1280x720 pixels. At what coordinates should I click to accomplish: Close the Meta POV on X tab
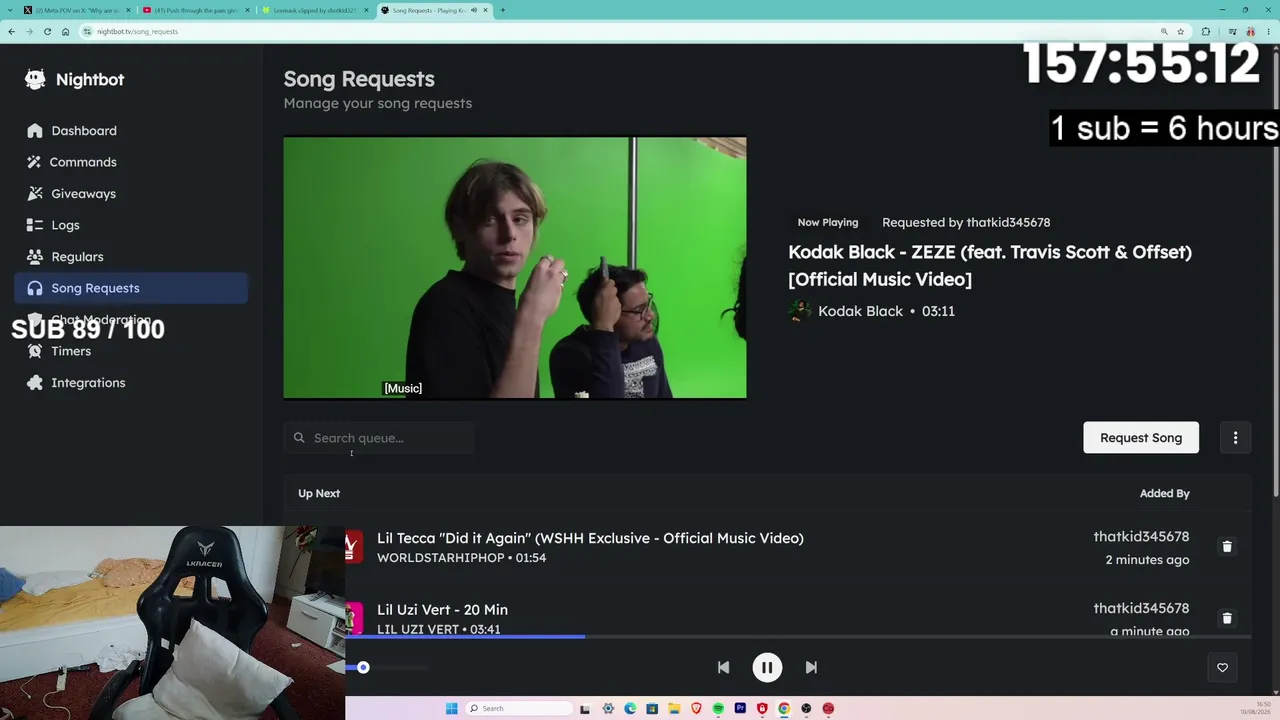click(x=128, y=10)
